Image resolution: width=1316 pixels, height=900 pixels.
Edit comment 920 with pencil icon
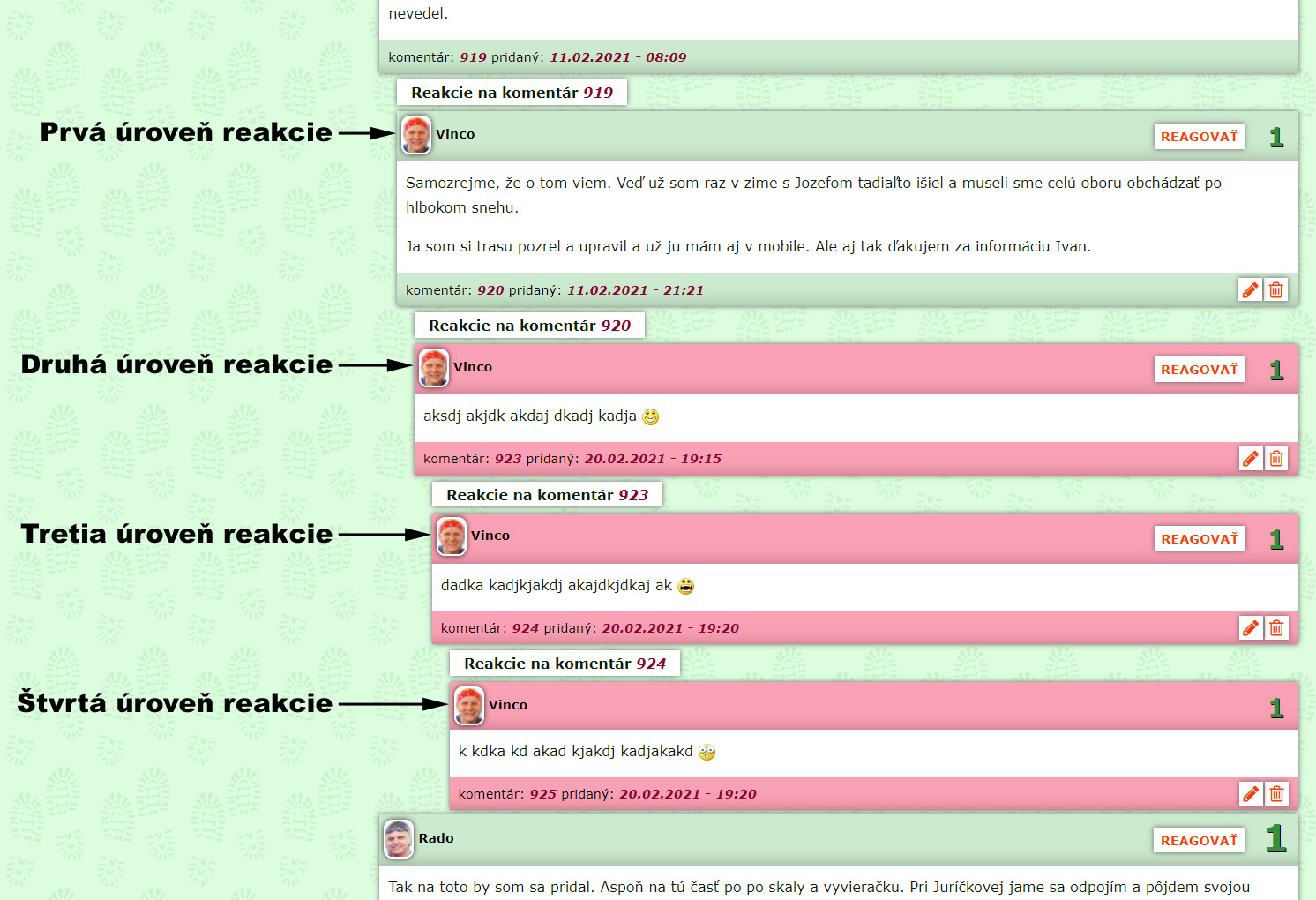coord(1250,290)
